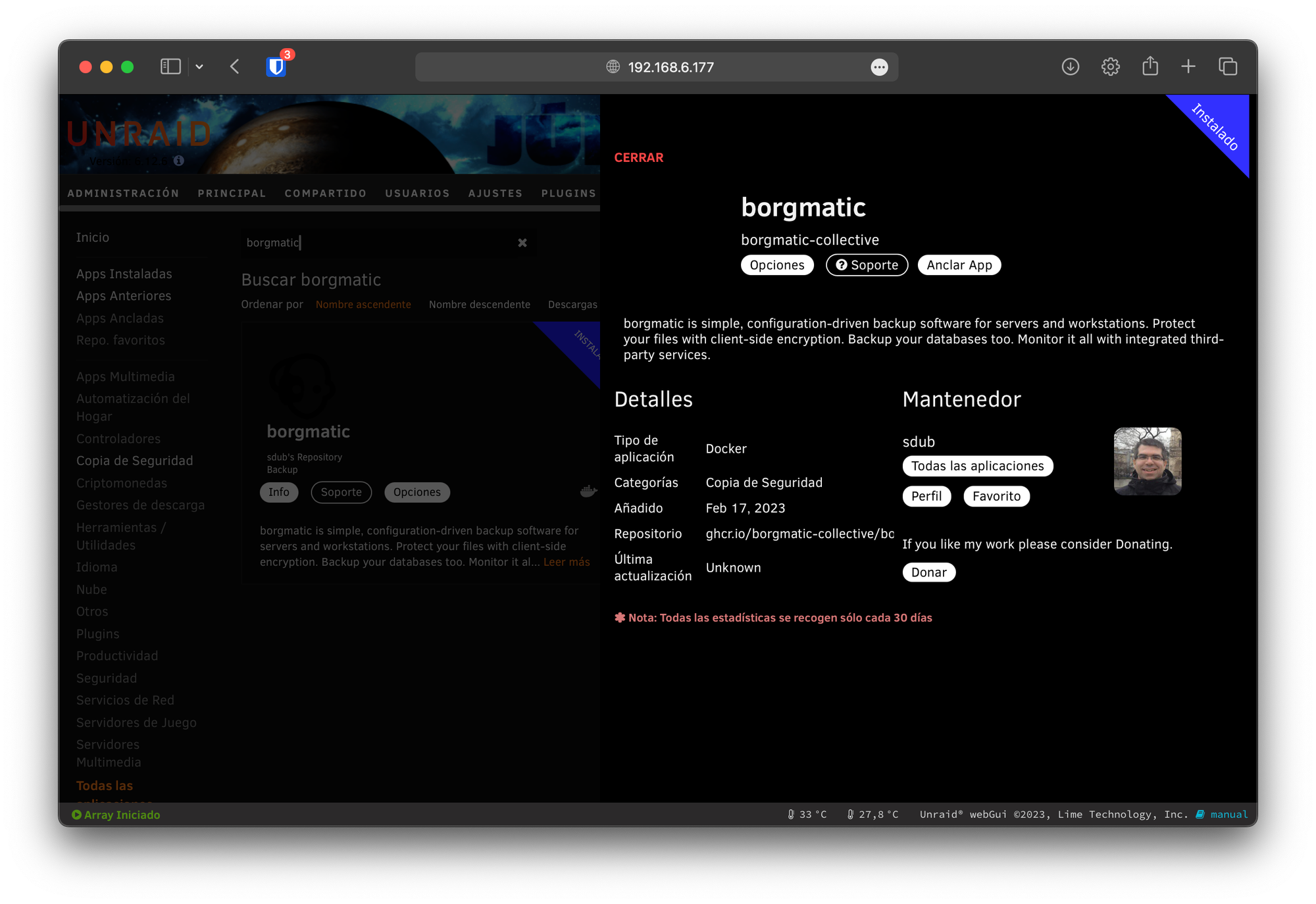The image size is (1316, 904).
Task: Click the repository path ghcr.io/borgmatic-collective
Action: 799,534
